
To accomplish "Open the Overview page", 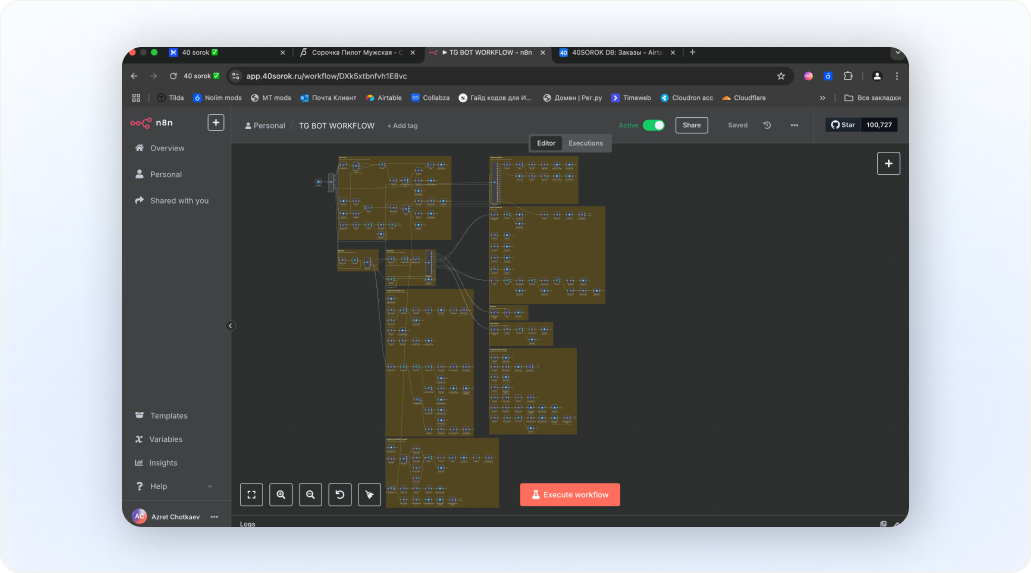I will click(160, 148).
